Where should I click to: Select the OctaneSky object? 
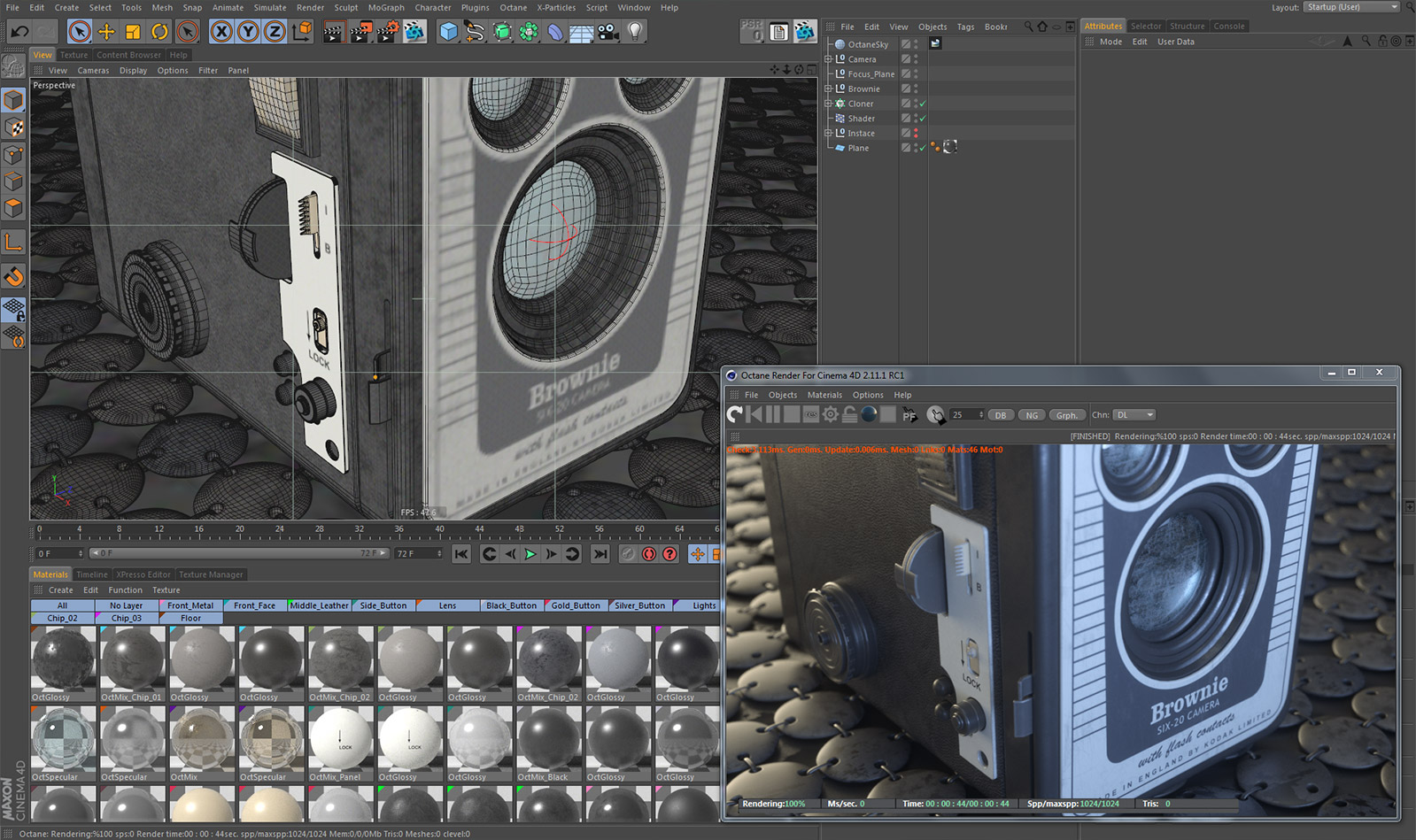coord(868,44)
